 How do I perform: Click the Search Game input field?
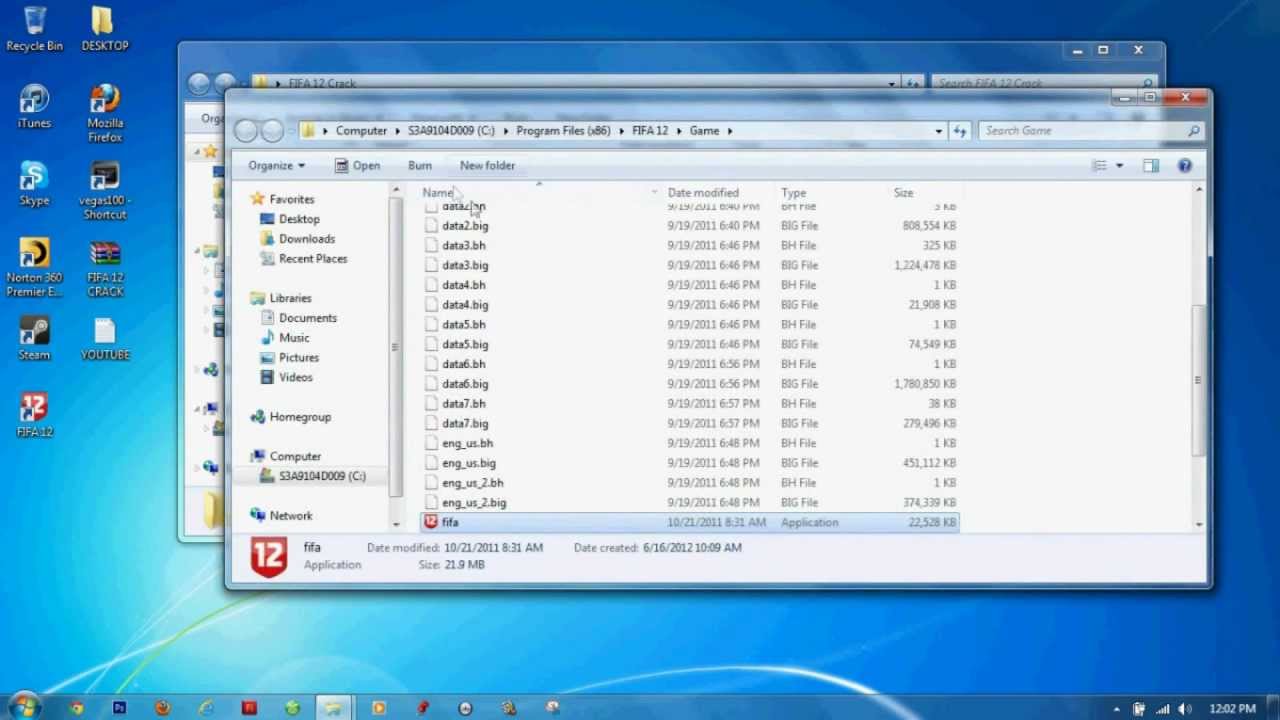pos(1084,131)
